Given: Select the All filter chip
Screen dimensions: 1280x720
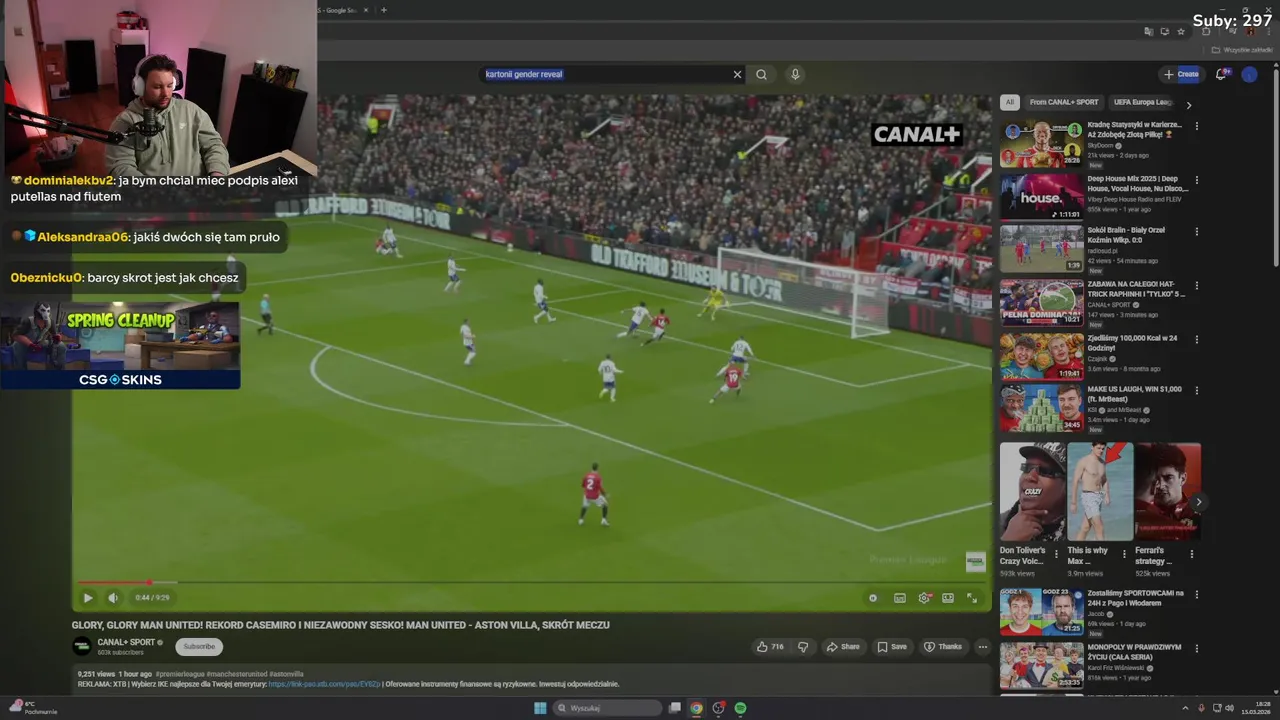Looking at the screenshot, I should (x=1010, y=102).
